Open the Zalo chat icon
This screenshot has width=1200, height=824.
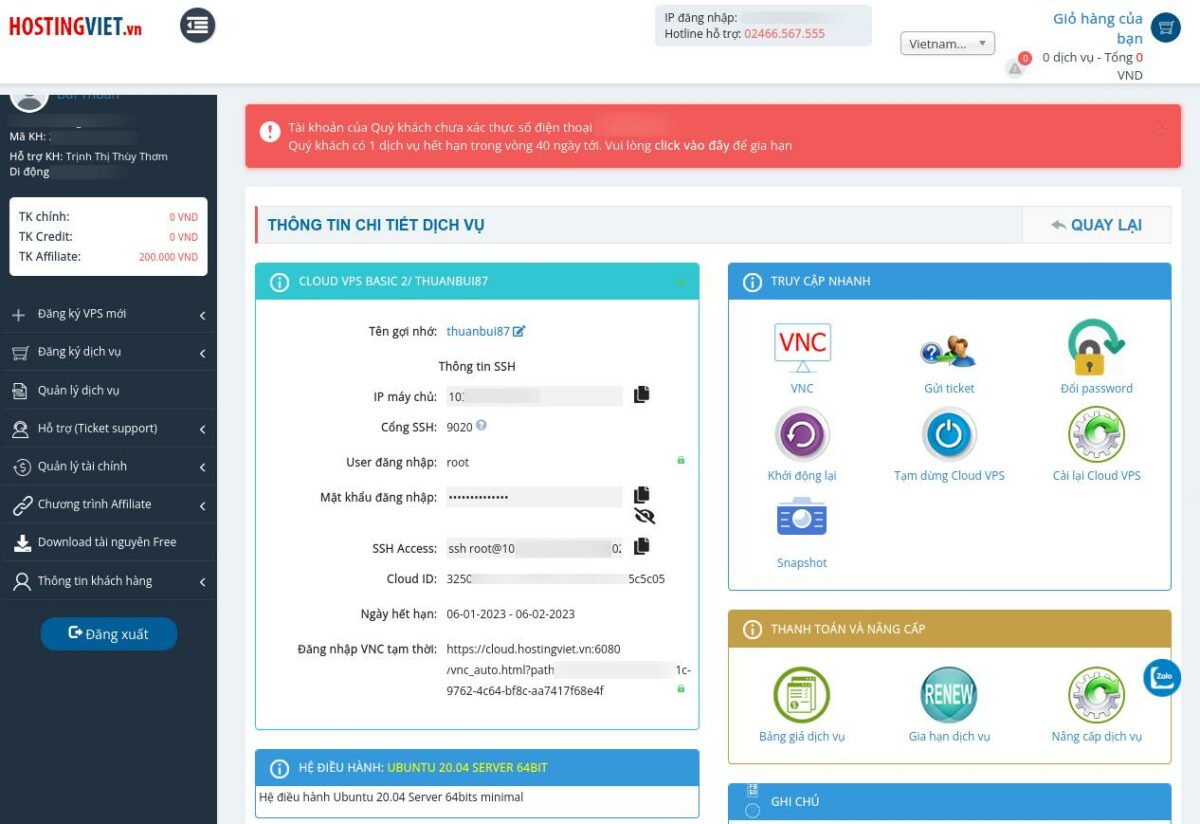pyautogui.click(x=1161, y=677)
